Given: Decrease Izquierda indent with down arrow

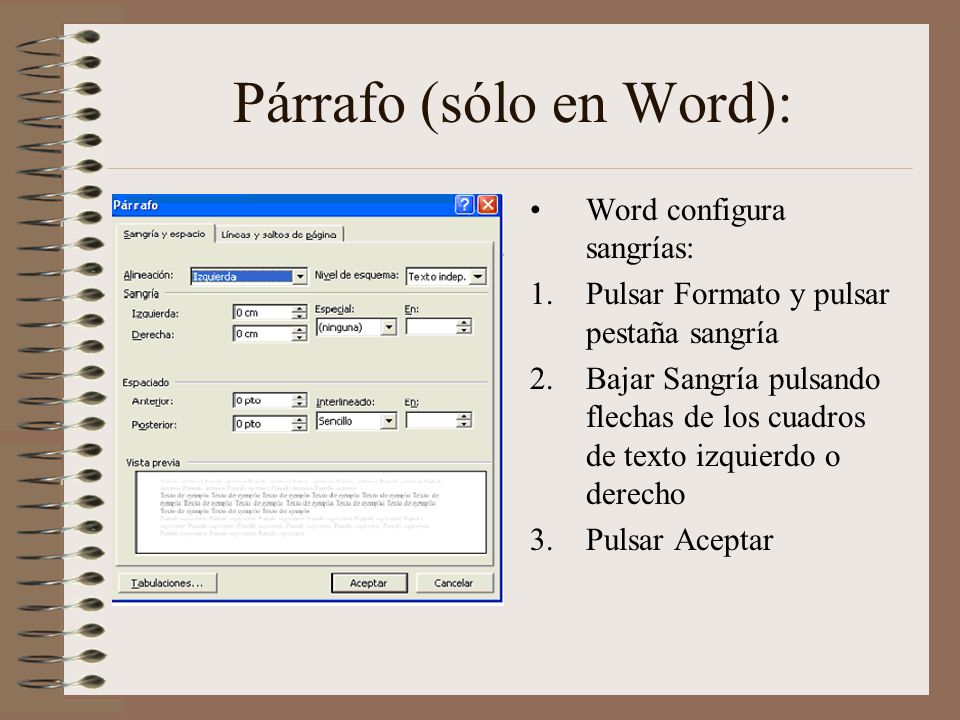Looking at the screenshot, I should pyautogui.click(x=299, y=317).
